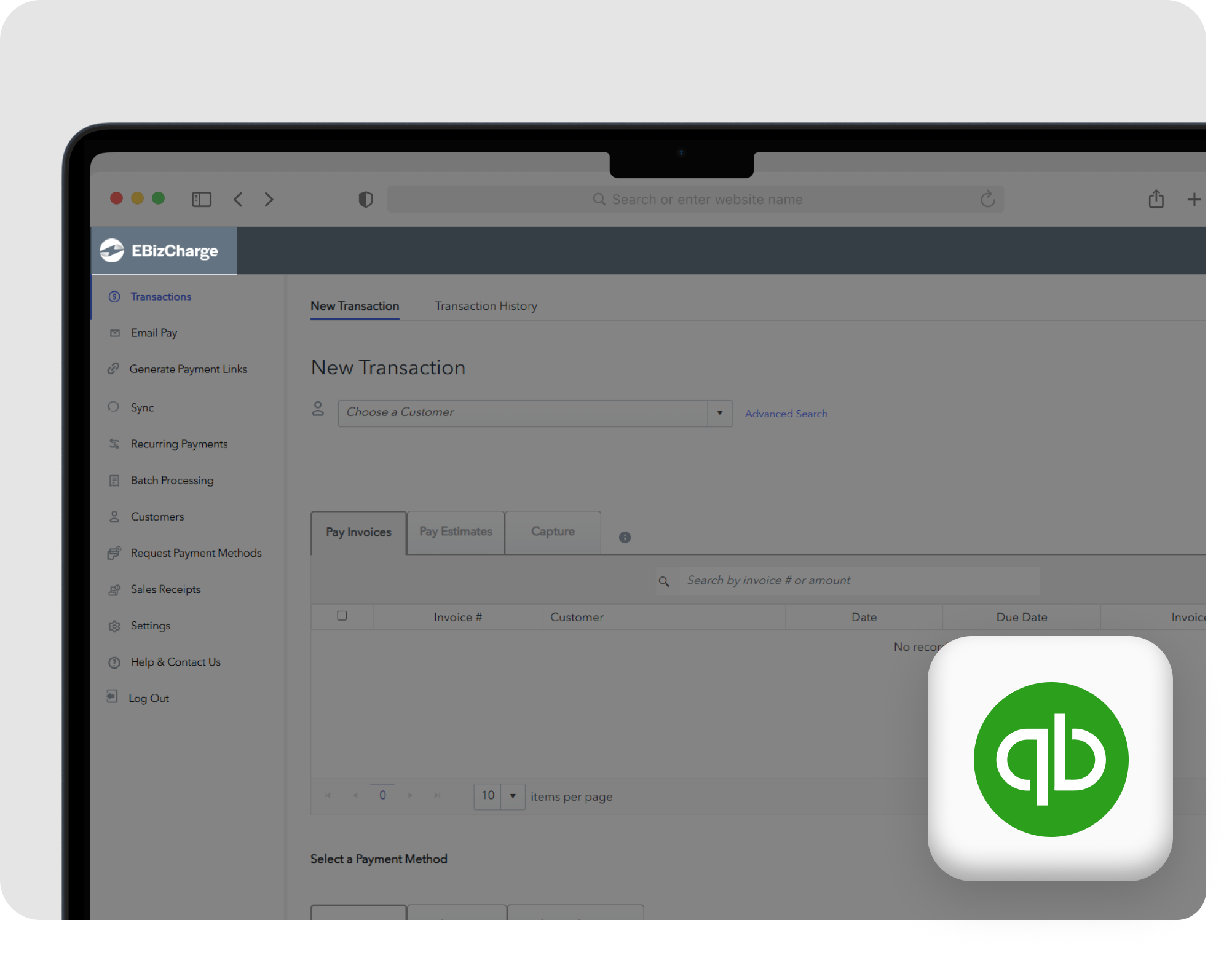The width and height of the screenshot is (1232, 955).
Task: Click the Log Out door icon
Action: tap(112, 696)
